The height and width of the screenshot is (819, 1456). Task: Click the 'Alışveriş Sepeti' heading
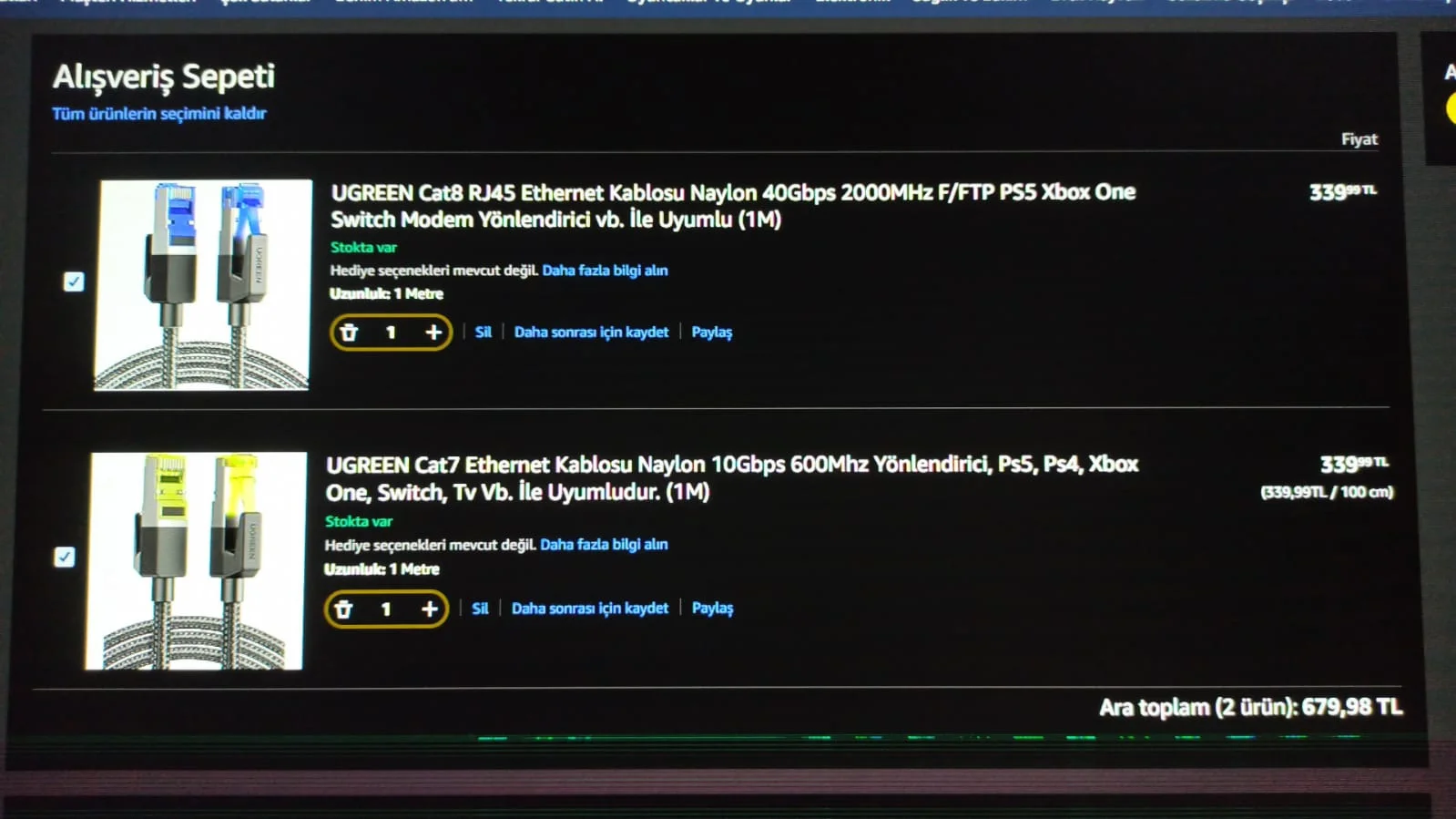pyautogui.click(x=164, y=77)
